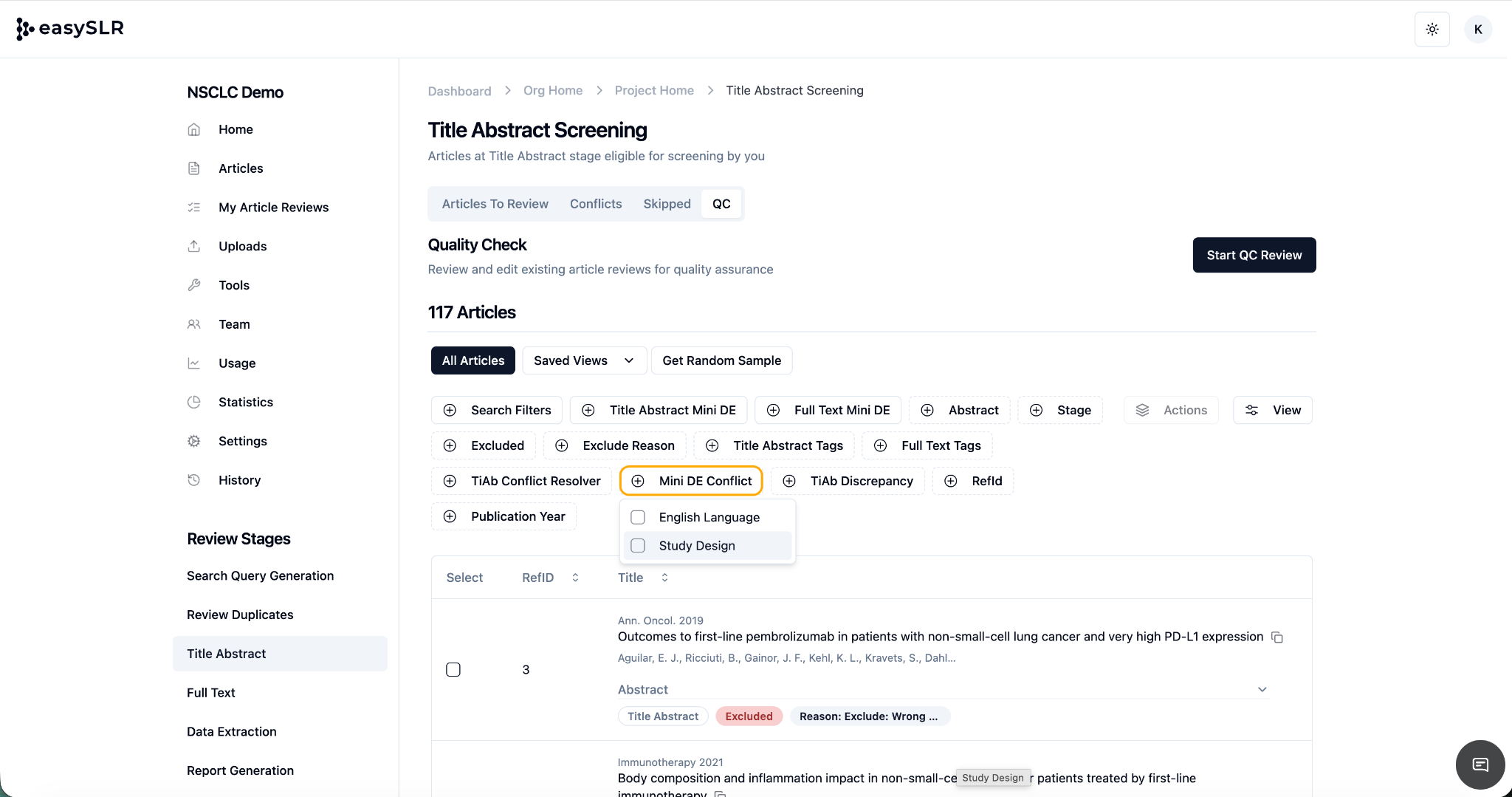1512x797 pixels.
Task: Open the chat support bubble icon
Action: pos(1480,764)
